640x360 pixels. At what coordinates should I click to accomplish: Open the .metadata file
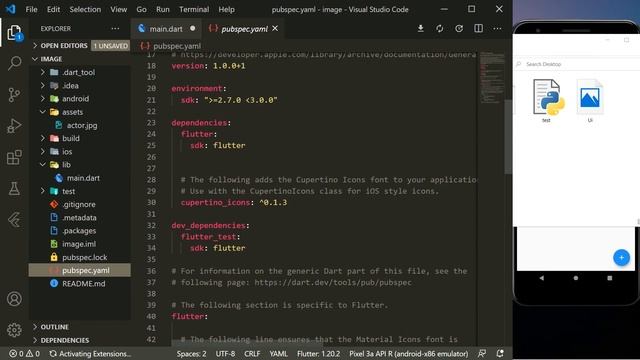pos(79,218)
